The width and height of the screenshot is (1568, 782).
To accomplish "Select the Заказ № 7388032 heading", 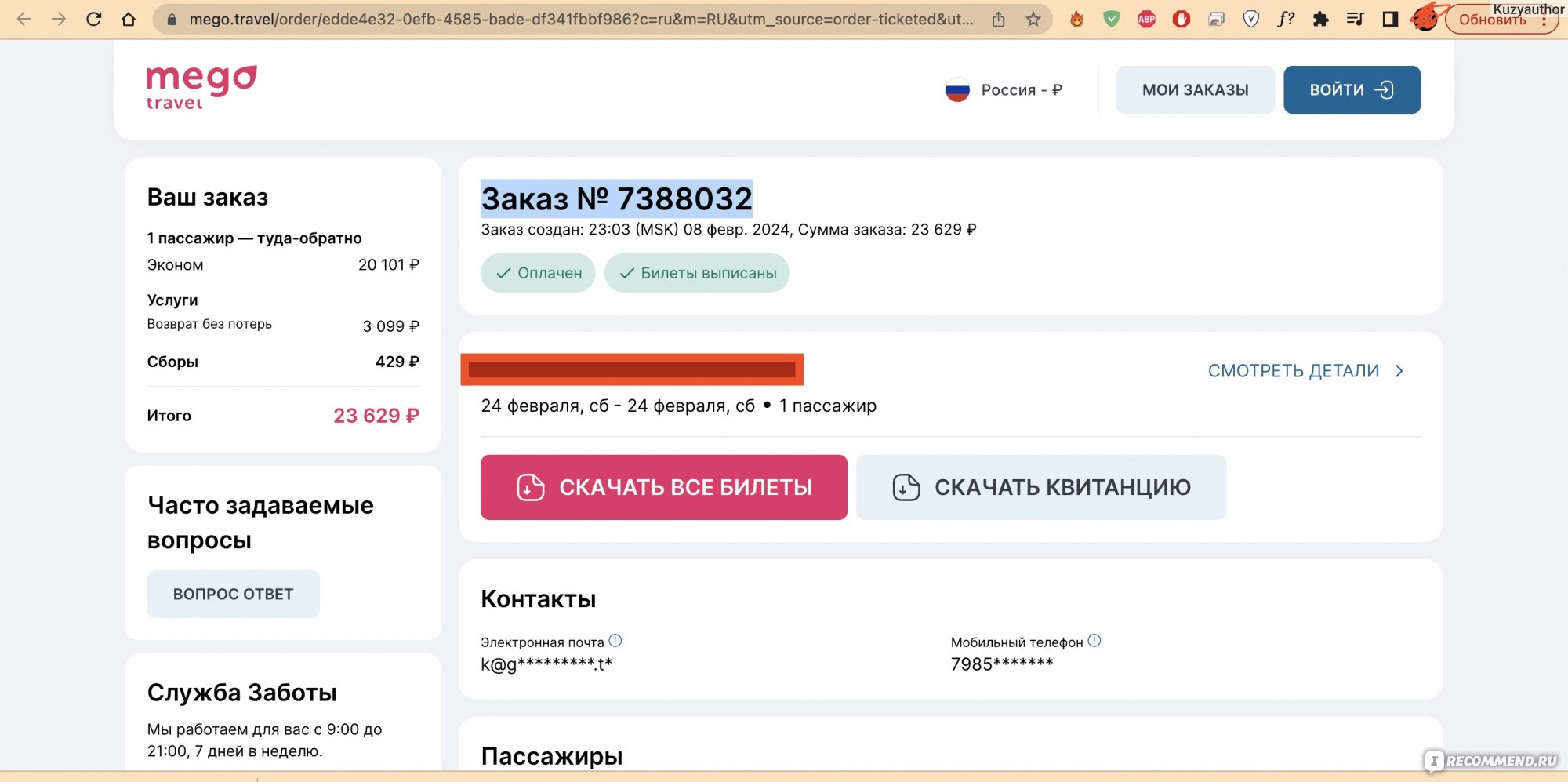I will pos(617,198).
